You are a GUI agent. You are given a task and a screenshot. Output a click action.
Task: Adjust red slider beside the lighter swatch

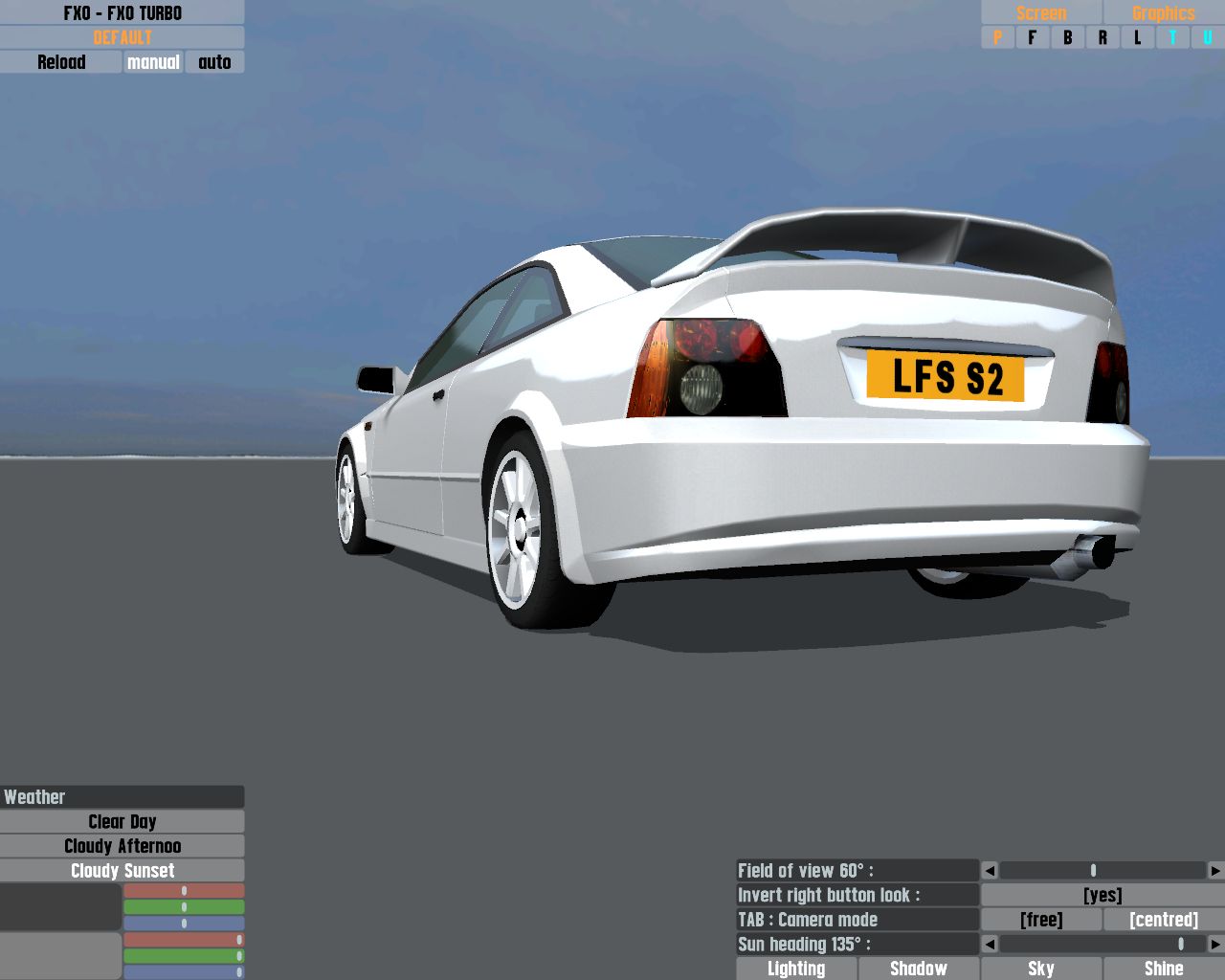pos(184,940)
